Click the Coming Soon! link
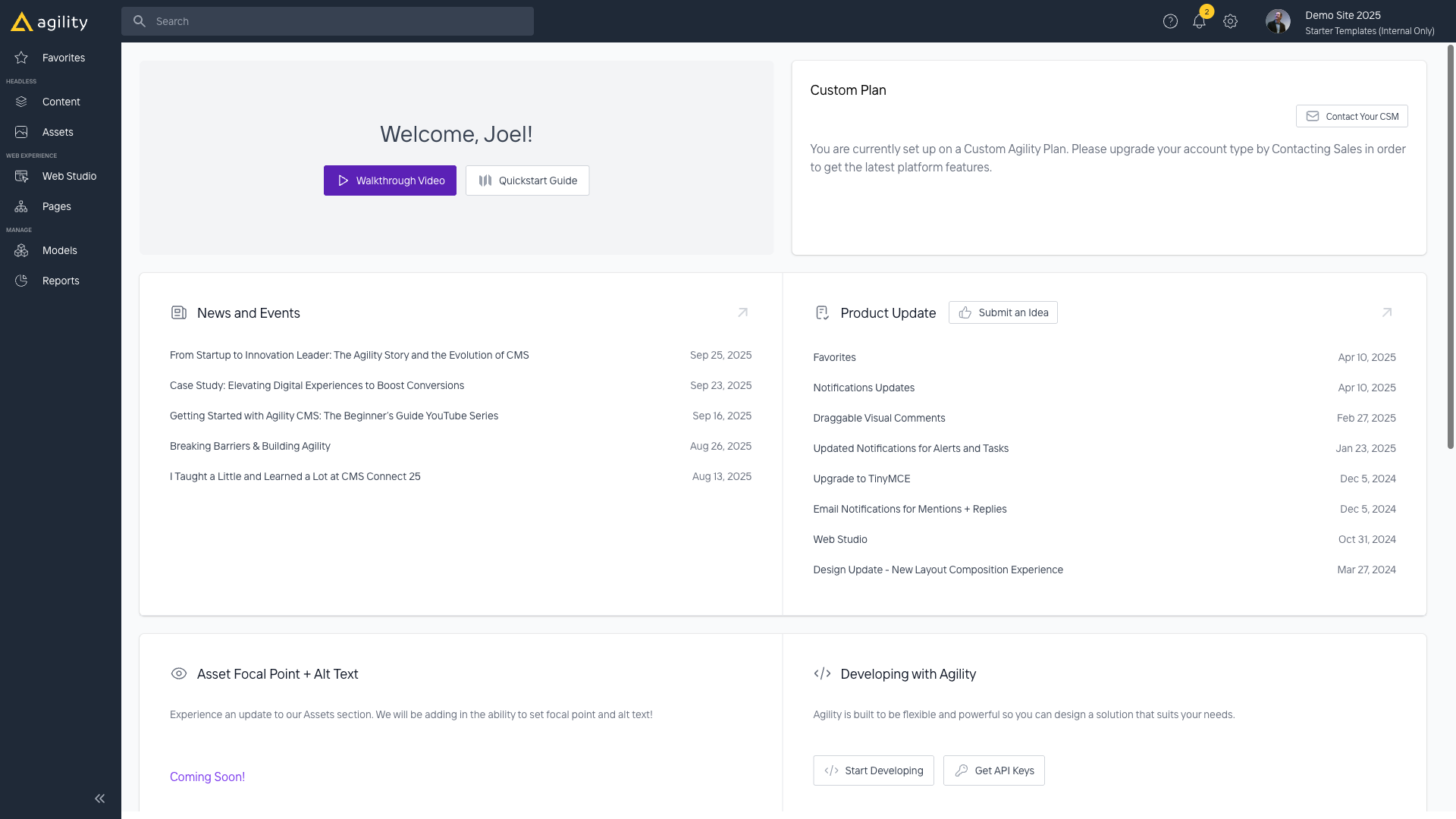 pyautogui.click(x=207, y=777)
